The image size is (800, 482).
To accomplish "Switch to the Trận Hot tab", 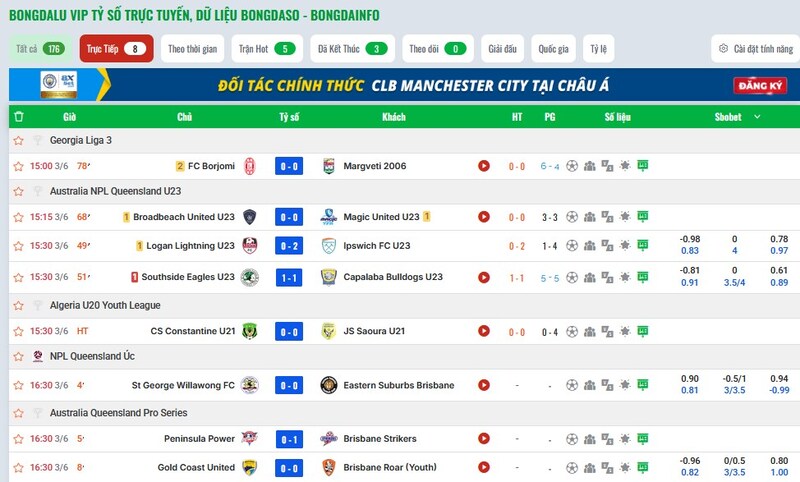I will coord(267,49).
